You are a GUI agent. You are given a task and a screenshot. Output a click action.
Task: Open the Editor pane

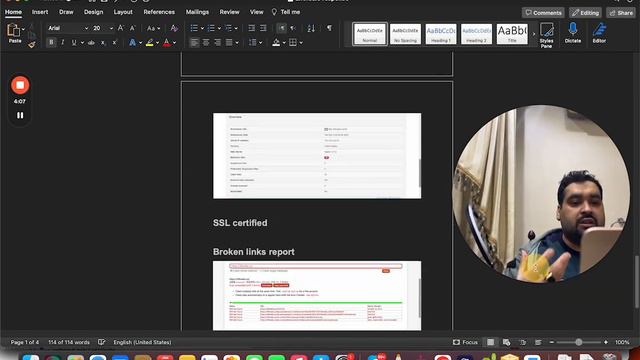(599, 33)
